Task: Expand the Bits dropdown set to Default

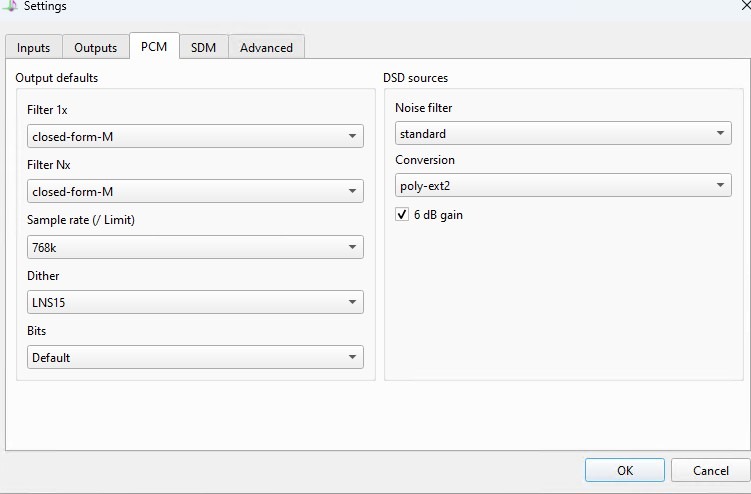Action: (x=195, y=357)
